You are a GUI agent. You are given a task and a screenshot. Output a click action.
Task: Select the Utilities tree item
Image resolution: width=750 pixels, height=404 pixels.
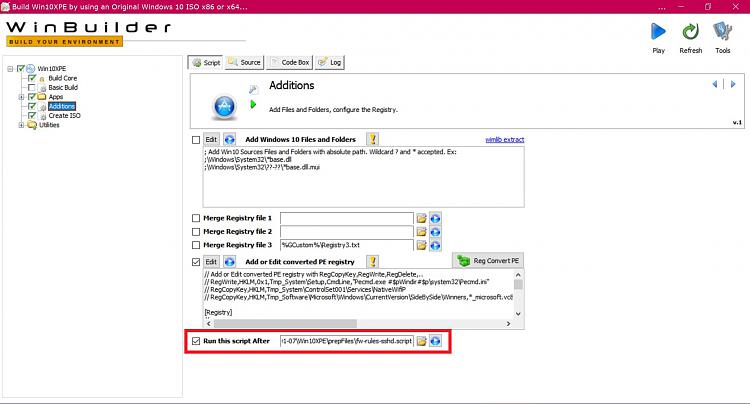tap(49, 125)
